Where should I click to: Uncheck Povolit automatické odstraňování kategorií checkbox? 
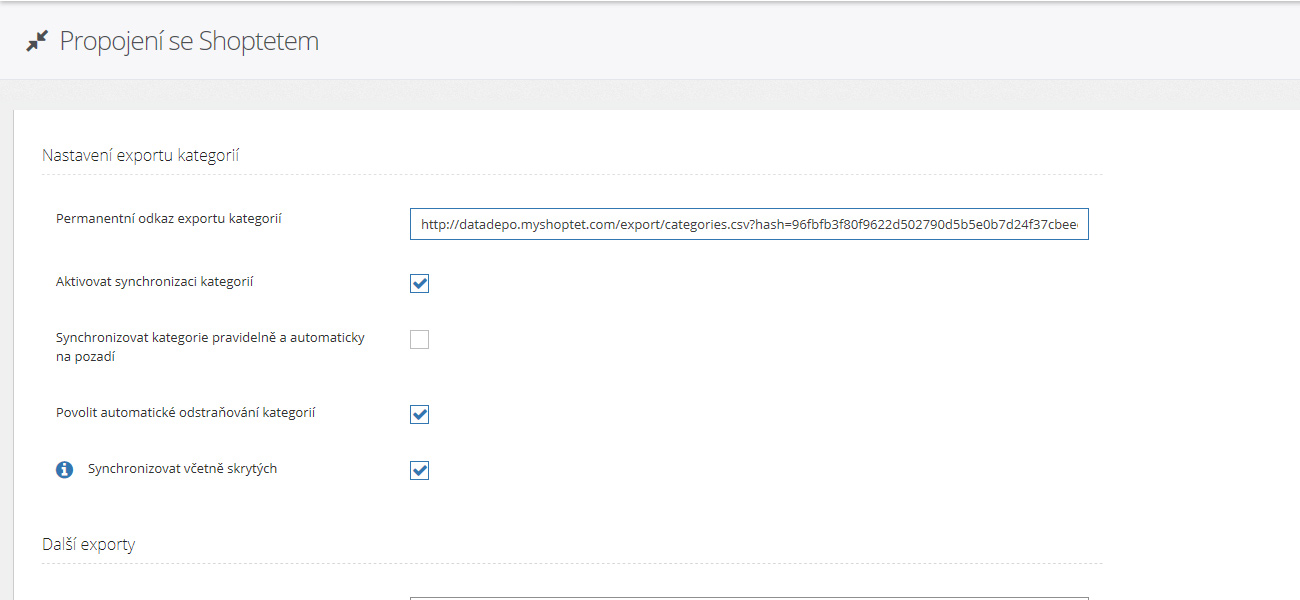[419, 414]
